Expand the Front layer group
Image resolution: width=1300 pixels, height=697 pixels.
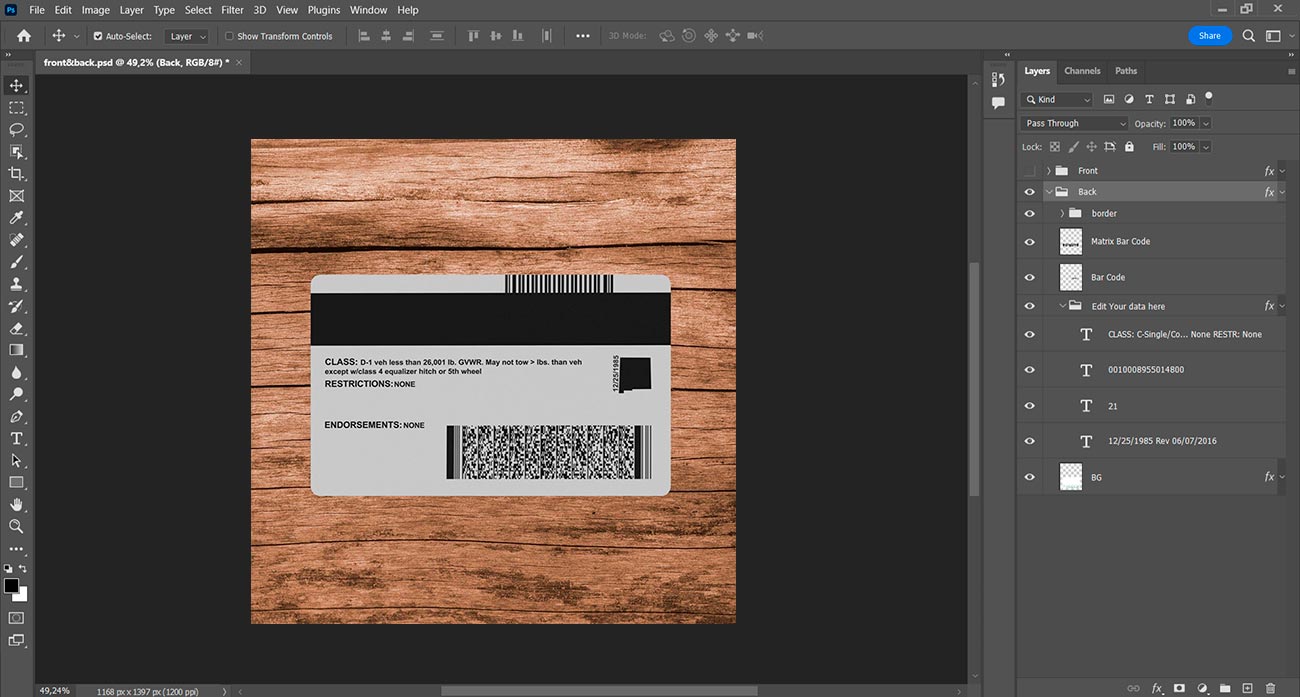click(1048, 171)
